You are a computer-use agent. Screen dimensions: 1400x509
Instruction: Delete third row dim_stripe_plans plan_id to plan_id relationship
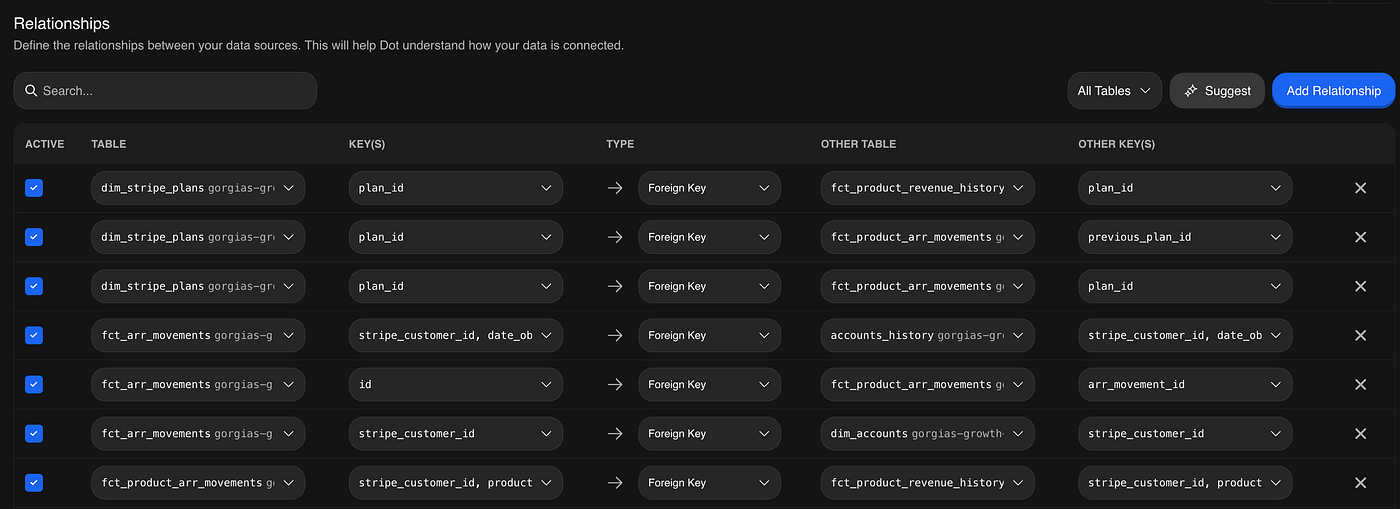coord(1360,286)
